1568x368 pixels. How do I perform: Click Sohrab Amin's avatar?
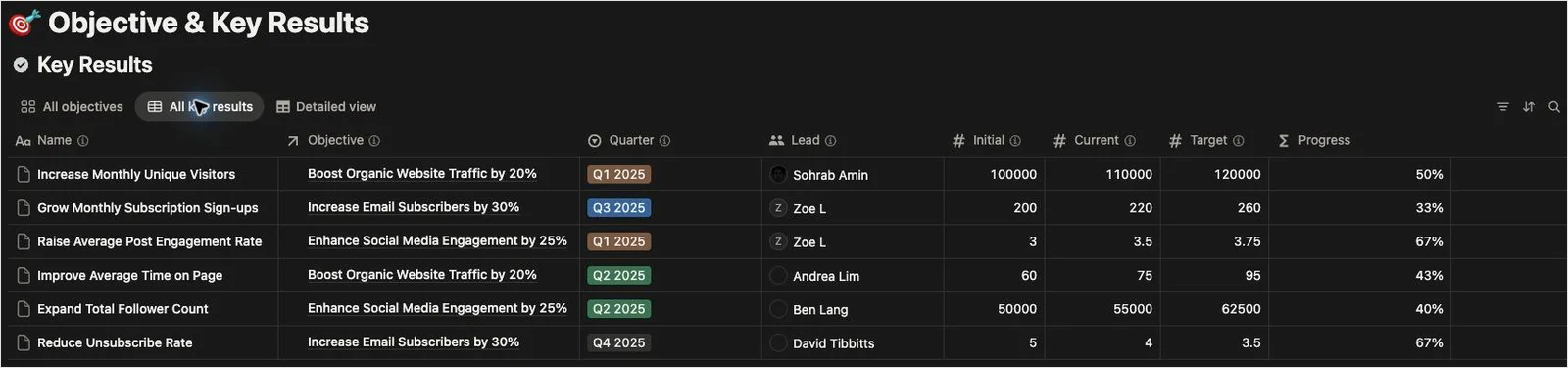tap(778, 175)
